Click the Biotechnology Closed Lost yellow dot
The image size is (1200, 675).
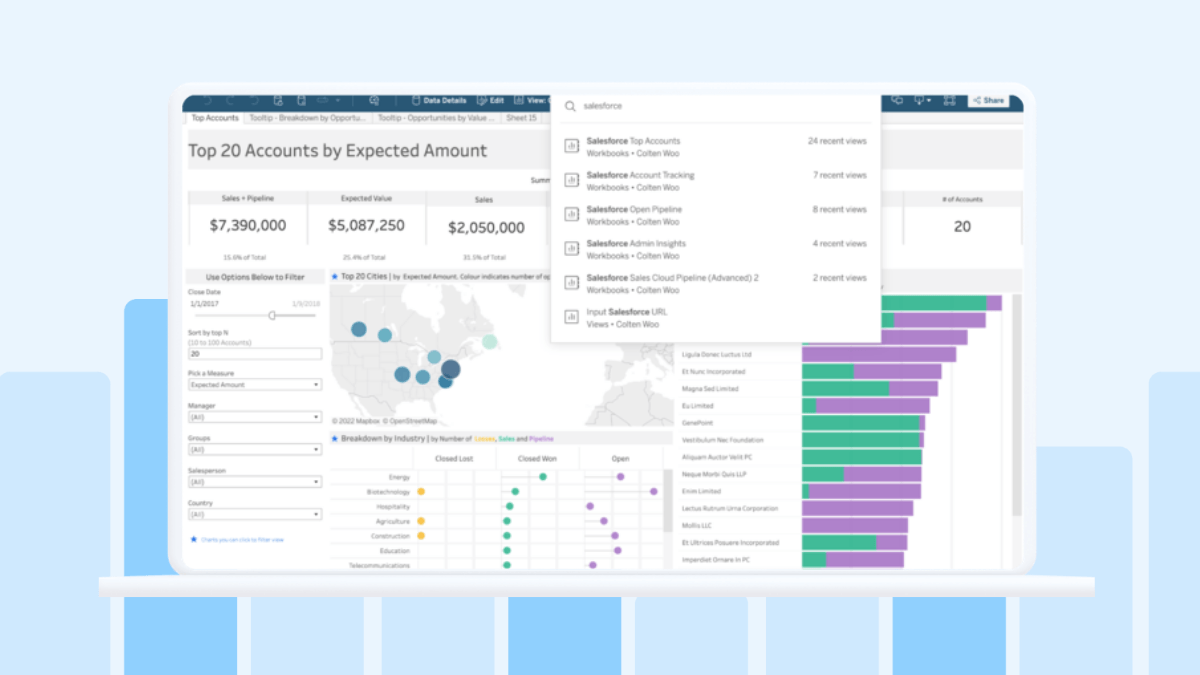(421, 492)
